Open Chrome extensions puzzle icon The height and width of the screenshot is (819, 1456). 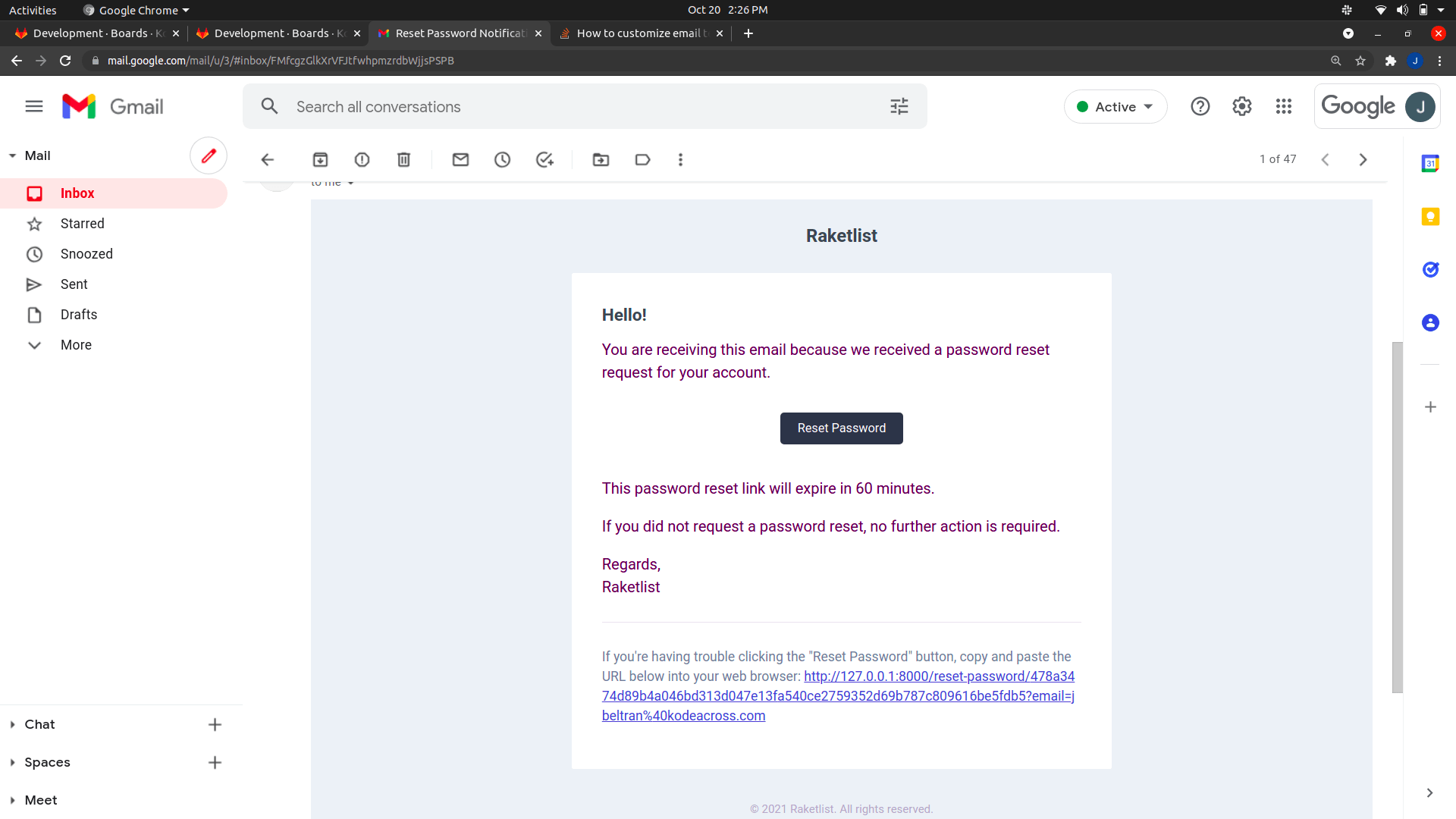1390,61
